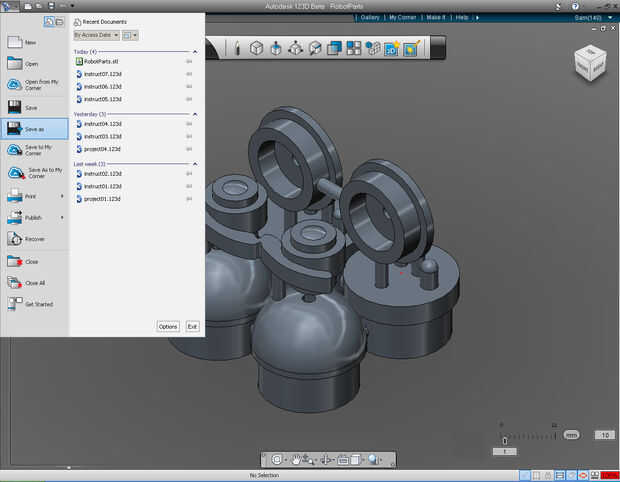Select the sketch pencil tool in toolbar

[x=237, y=48]
